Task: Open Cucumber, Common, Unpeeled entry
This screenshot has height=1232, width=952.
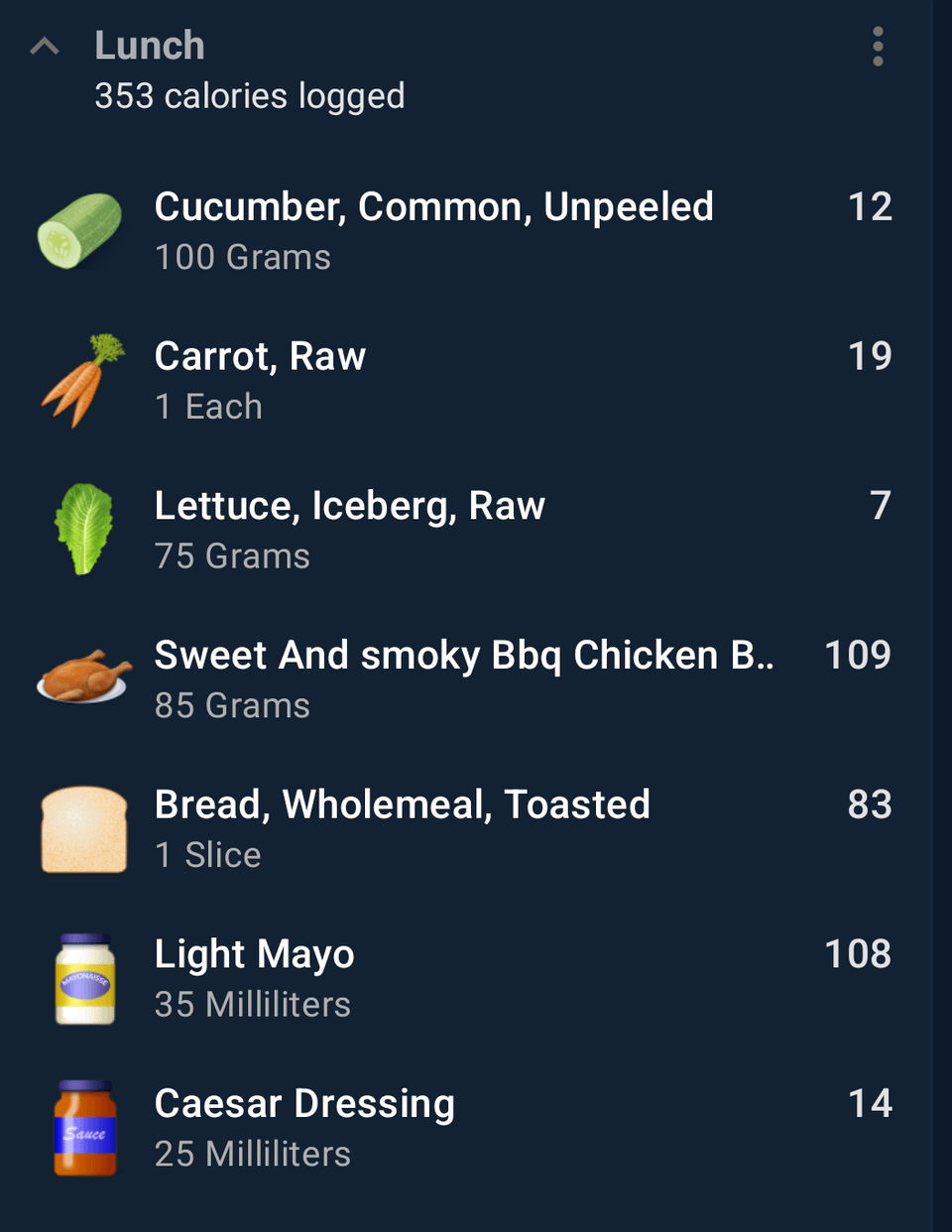Action: point(466,231)
